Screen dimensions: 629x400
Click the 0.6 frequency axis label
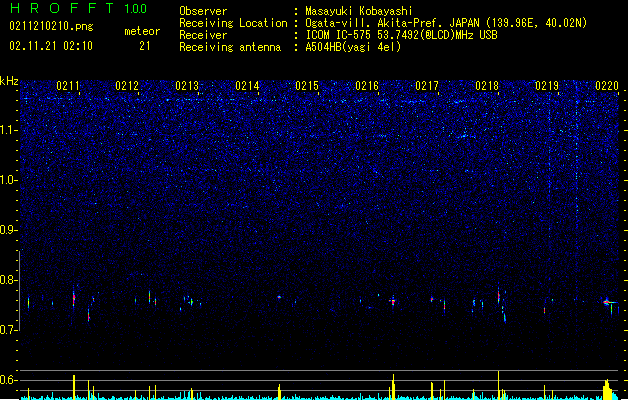pyautogui.click(x=9, y=380)
